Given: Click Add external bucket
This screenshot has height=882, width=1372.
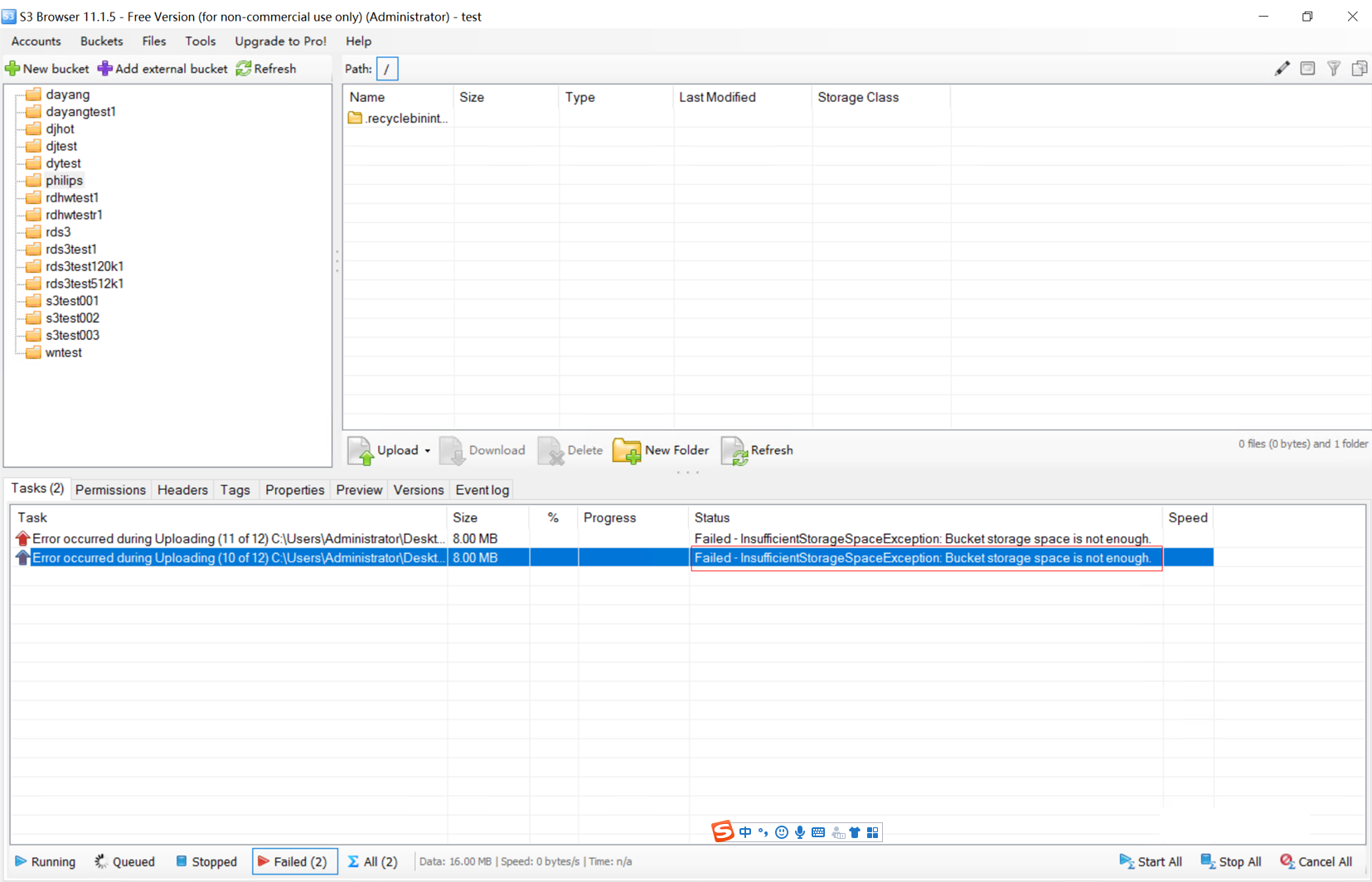Looking at the screenshot, I should [162, 69].
